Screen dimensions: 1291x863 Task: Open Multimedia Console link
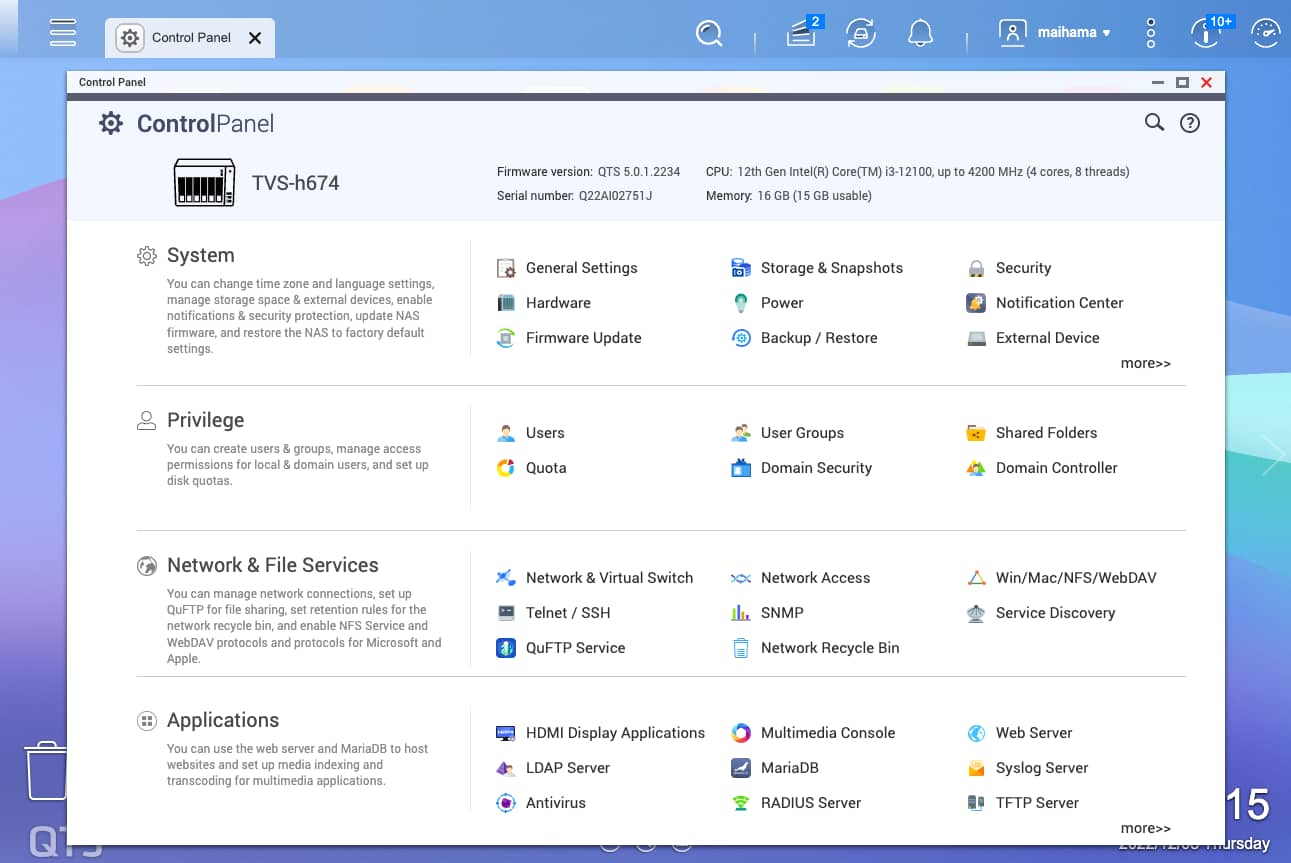coord(828,733)
